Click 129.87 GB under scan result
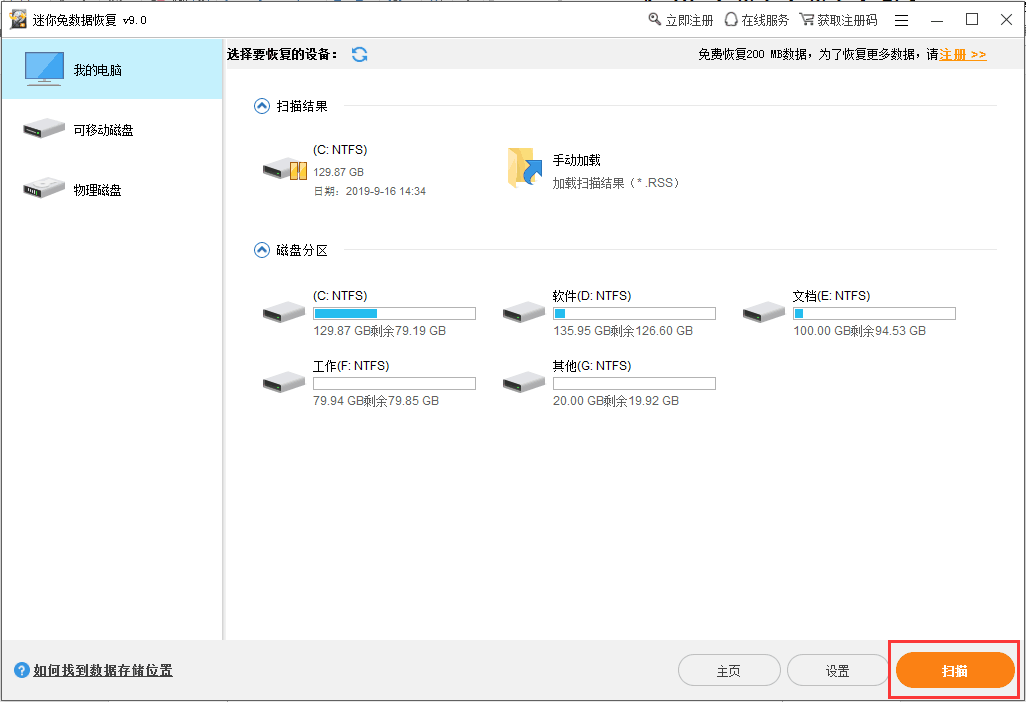Image resolution: width=1026 pixels, height=702 pixels. pos(338,172)
